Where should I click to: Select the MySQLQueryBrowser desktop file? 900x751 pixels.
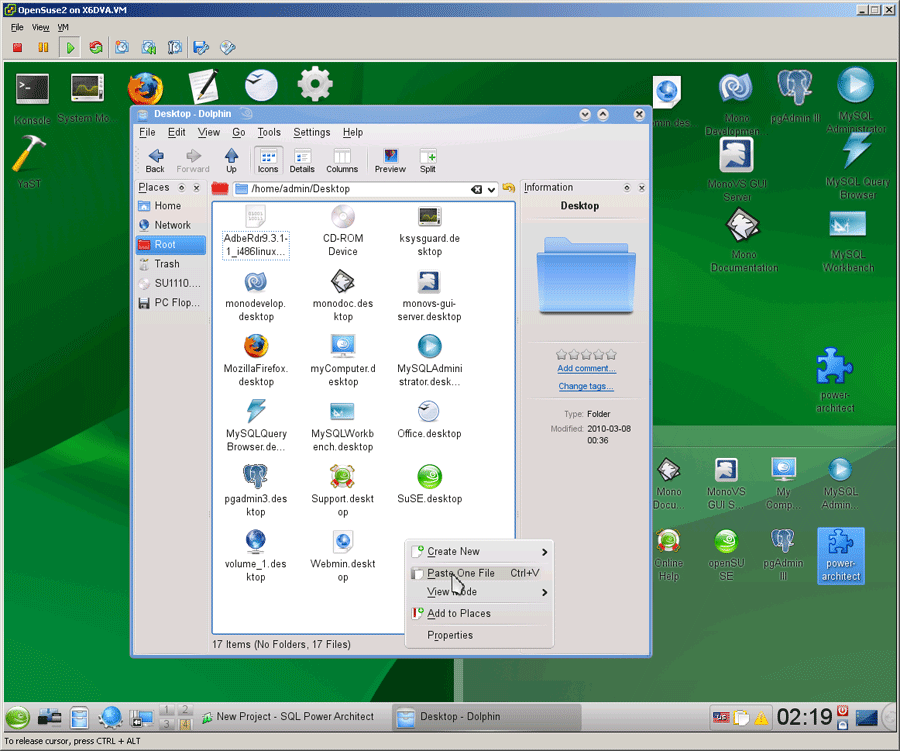click(x=256, y=426)
